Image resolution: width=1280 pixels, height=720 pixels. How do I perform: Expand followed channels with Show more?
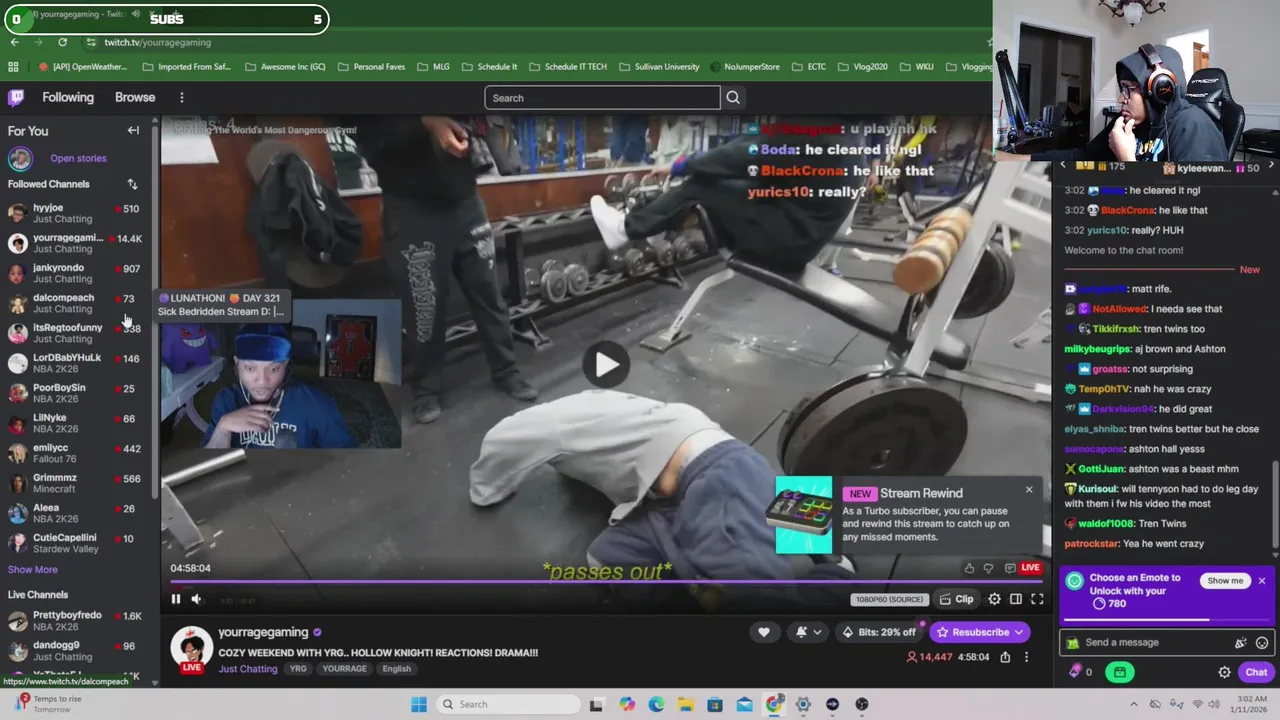(x=33, y=569)
